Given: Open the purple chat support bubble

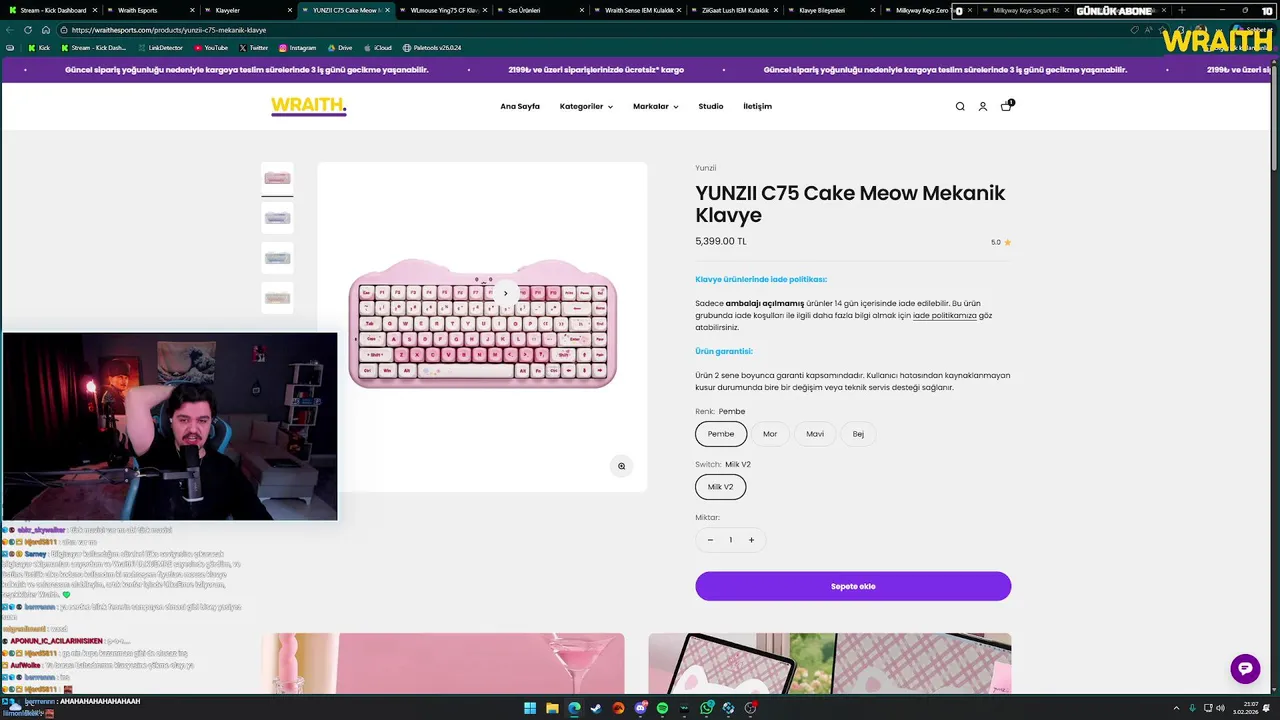Looking at the screenshot, I should 1245,668.
